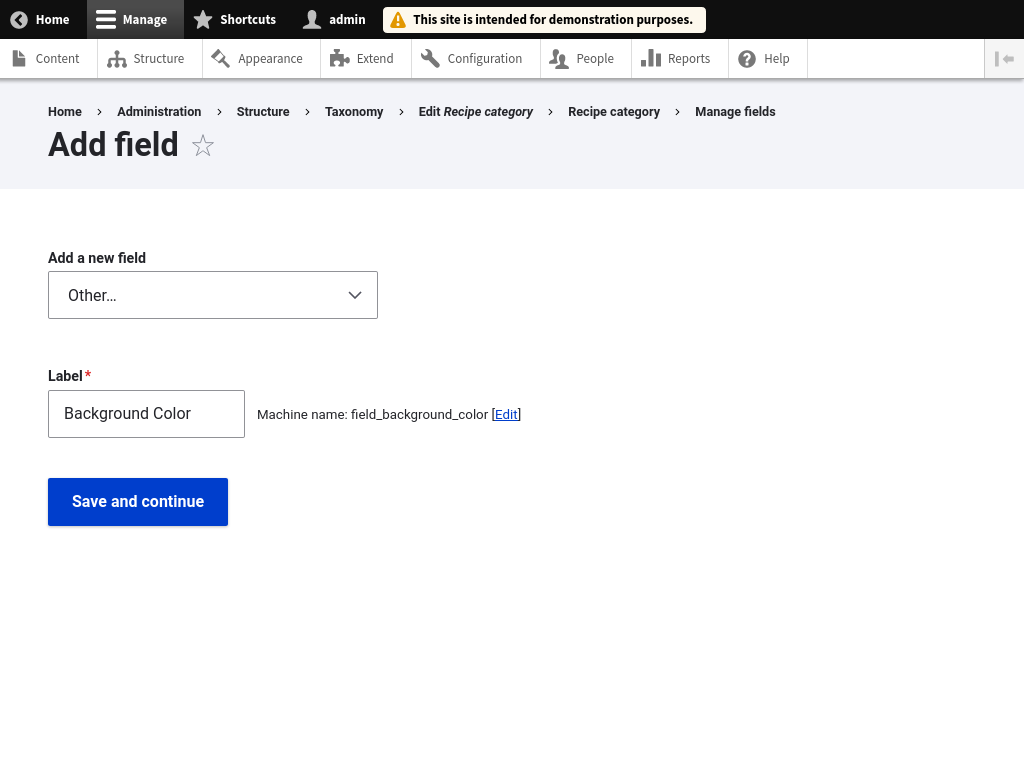The image size is (1024, 768).
Task: Open Configuration using the wrench icon
Action: (430, 58)
